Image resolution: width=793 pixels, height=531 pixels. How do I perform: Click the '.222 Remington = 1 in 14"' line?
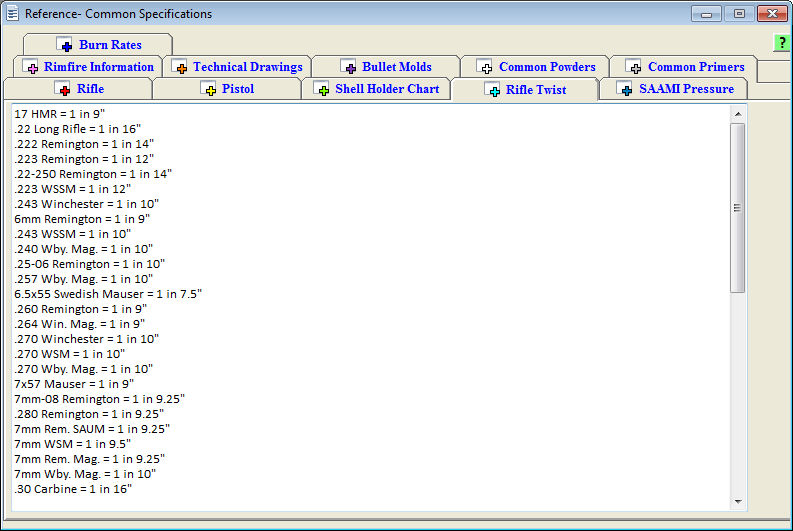pyautogui.click(x=84, y=144)
